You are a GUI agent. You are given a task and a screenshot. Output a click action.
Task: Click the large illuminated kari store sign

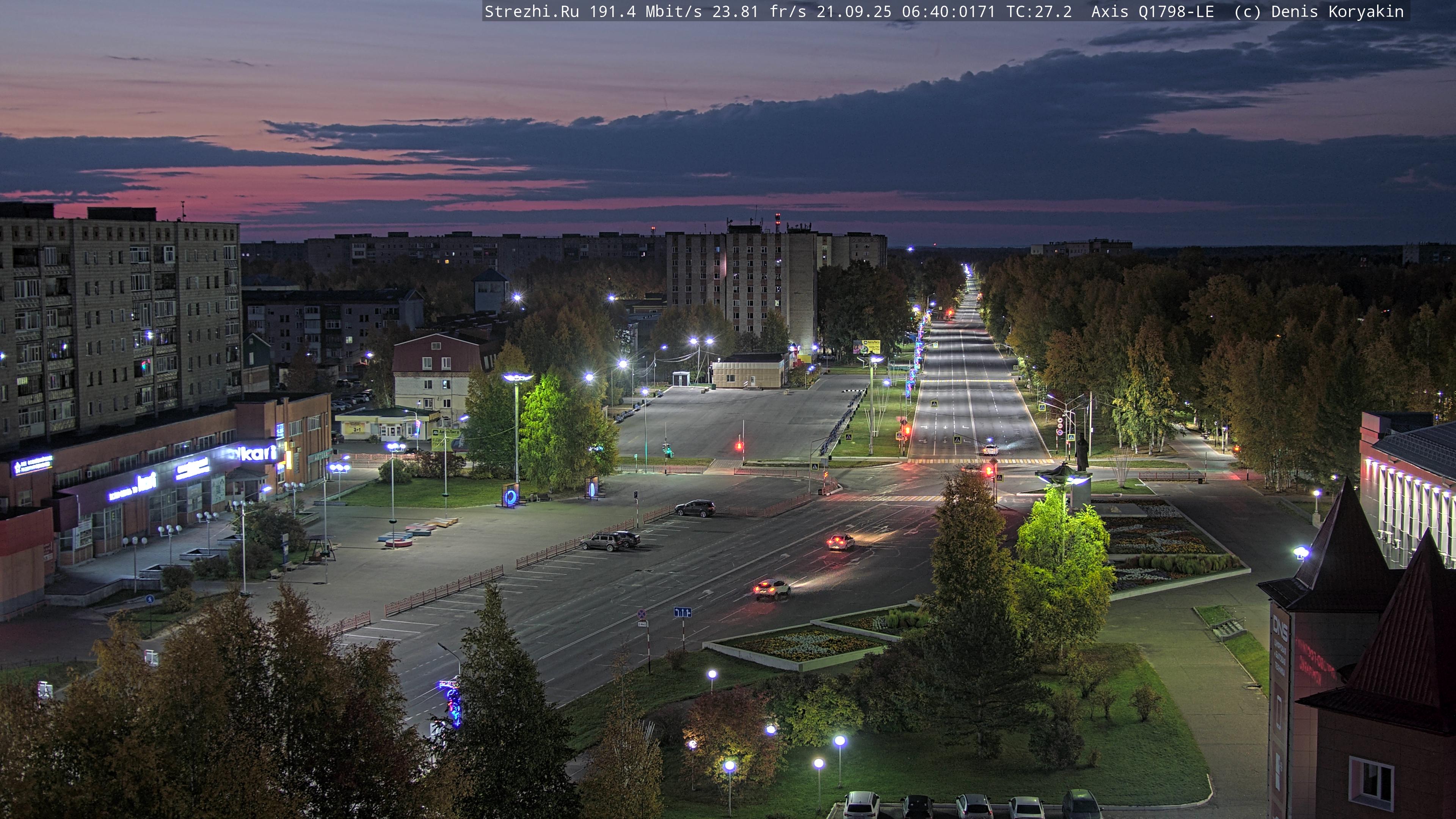259,453
